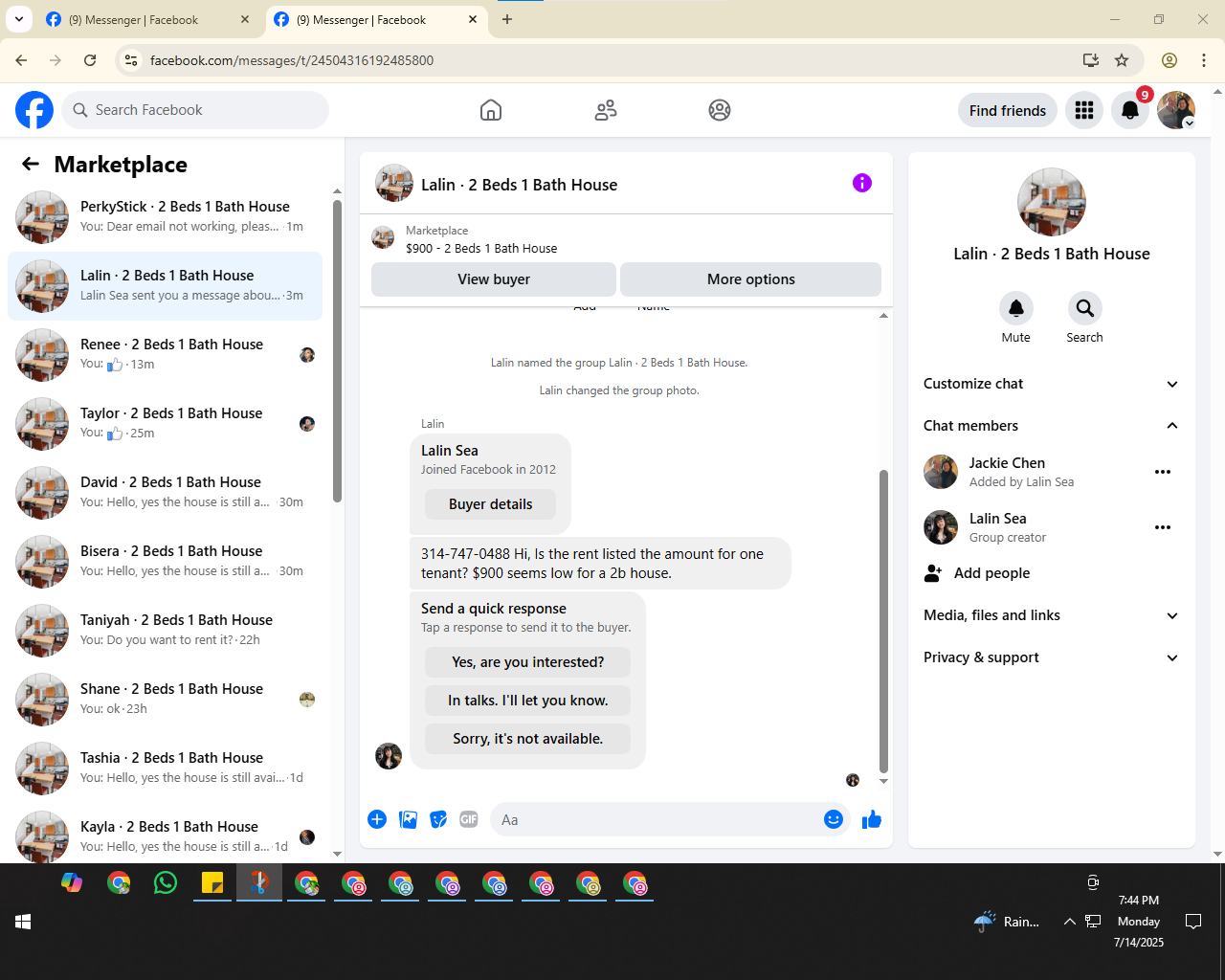Image resolution: width=1225 pixels, height=980 pixels.
Task: Click the Find friends button
Action: [x=1008, y=110]
